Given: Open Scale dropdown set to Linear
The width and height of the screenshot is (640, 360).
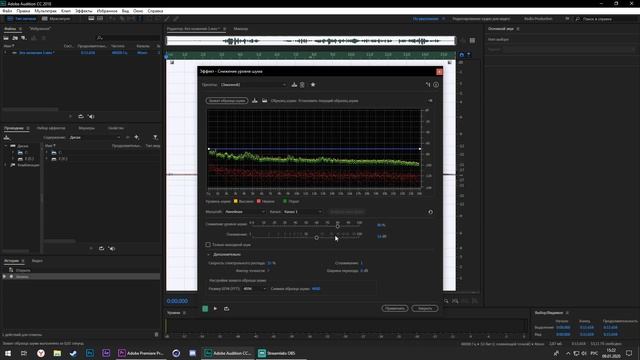Looking at the screenshot, I should [245, 212].
